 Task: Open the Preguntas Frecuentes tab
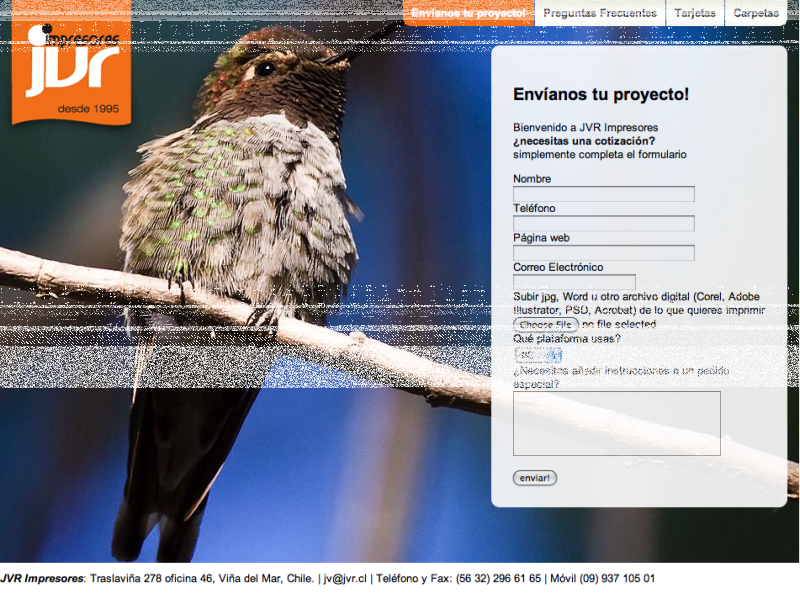pyautogui.click(x=599, y=13)
